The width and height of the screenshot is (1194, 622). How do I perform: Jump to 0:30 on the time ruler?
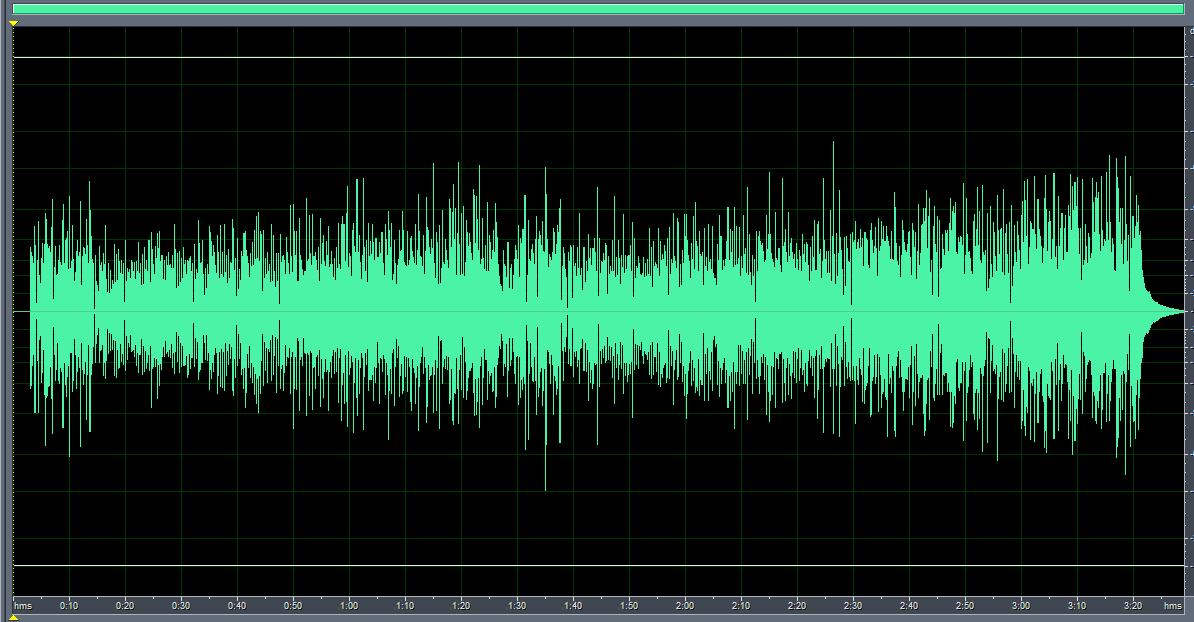click(181, 606)
